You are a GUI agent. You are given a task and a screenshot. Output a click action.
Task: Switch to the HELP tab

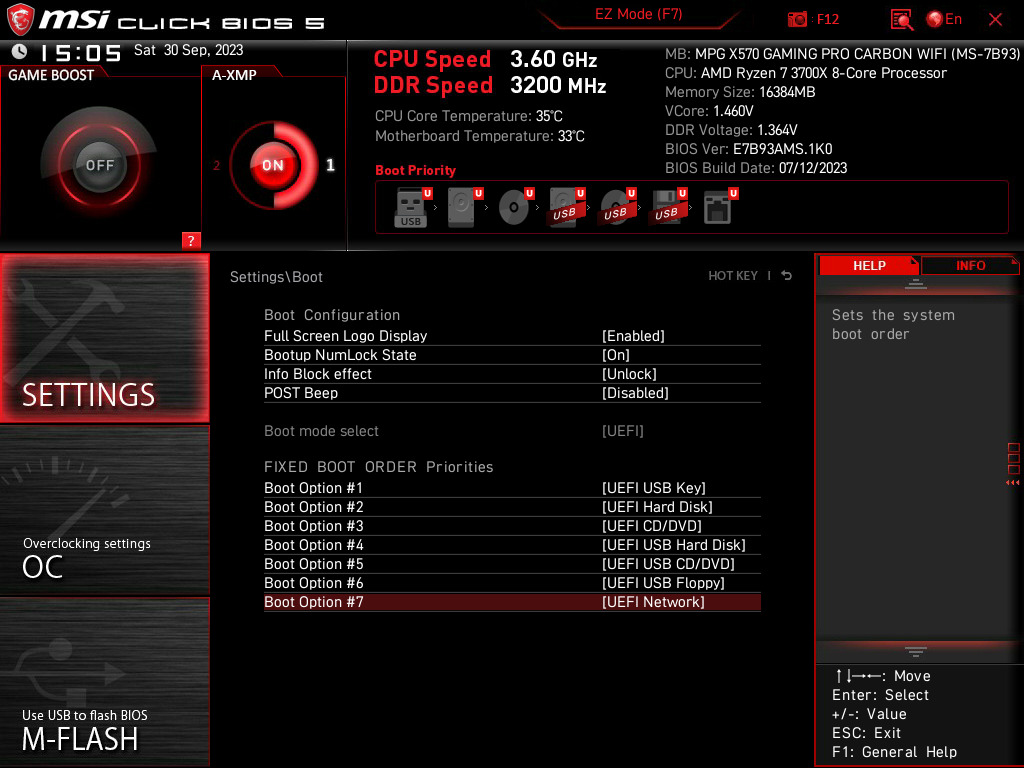(x=869, y=265)
